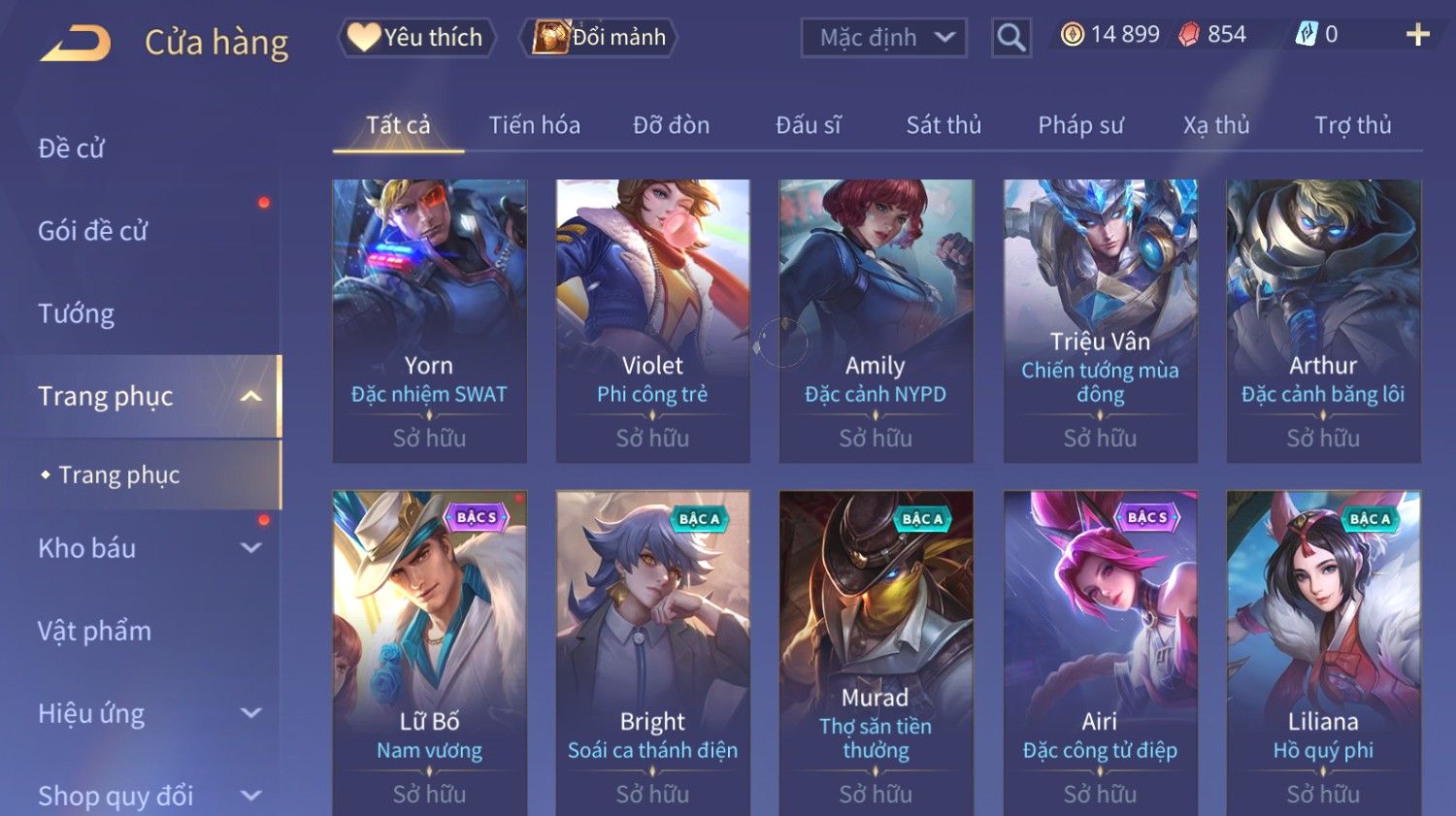This screenshot has width=1456, height=816.
Task: Open the Mặc định sort dropdown
Action: [x=884, y=38]
